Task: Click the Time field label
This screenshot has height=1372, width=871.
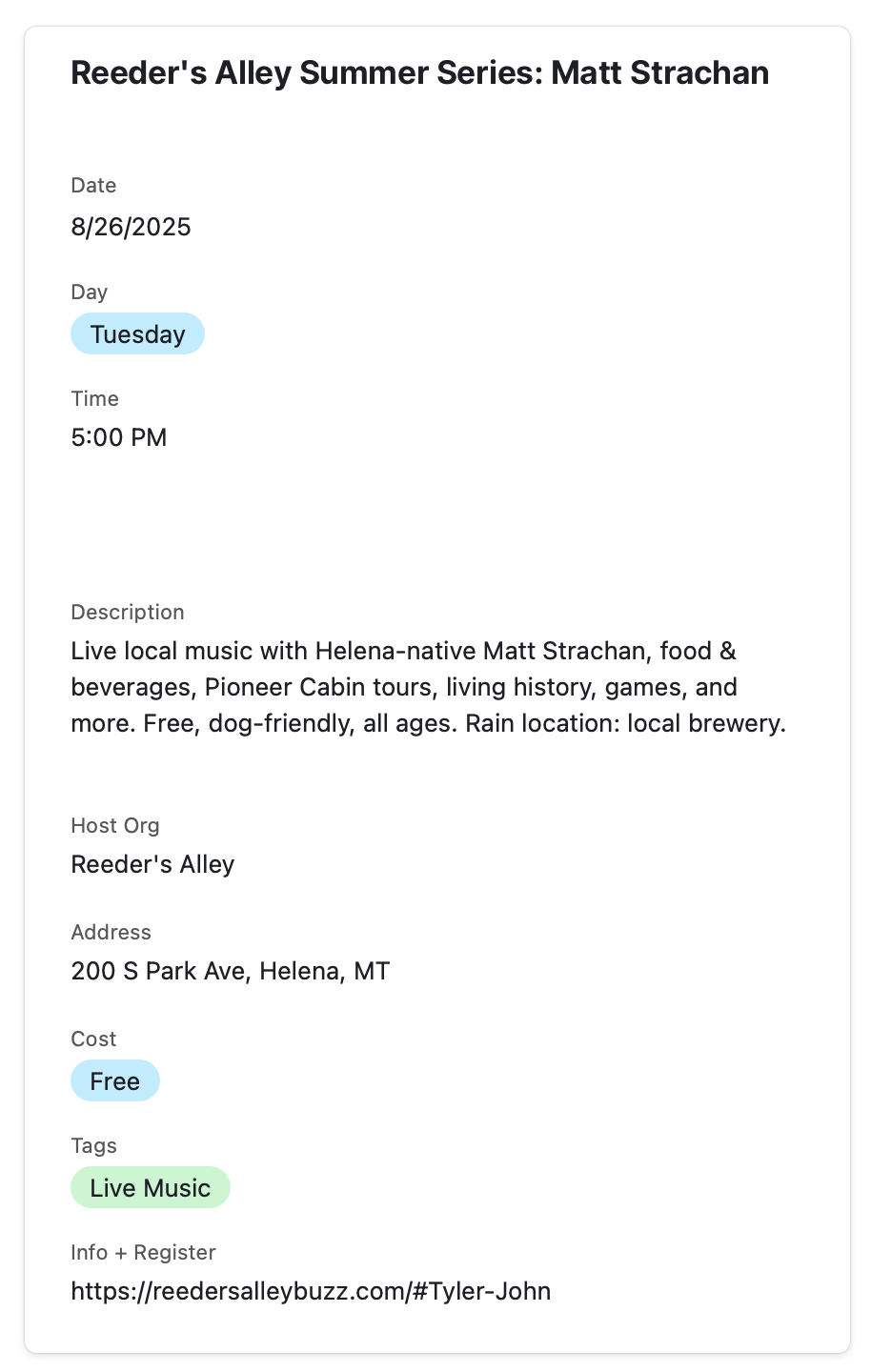Action: click(94, 399)
